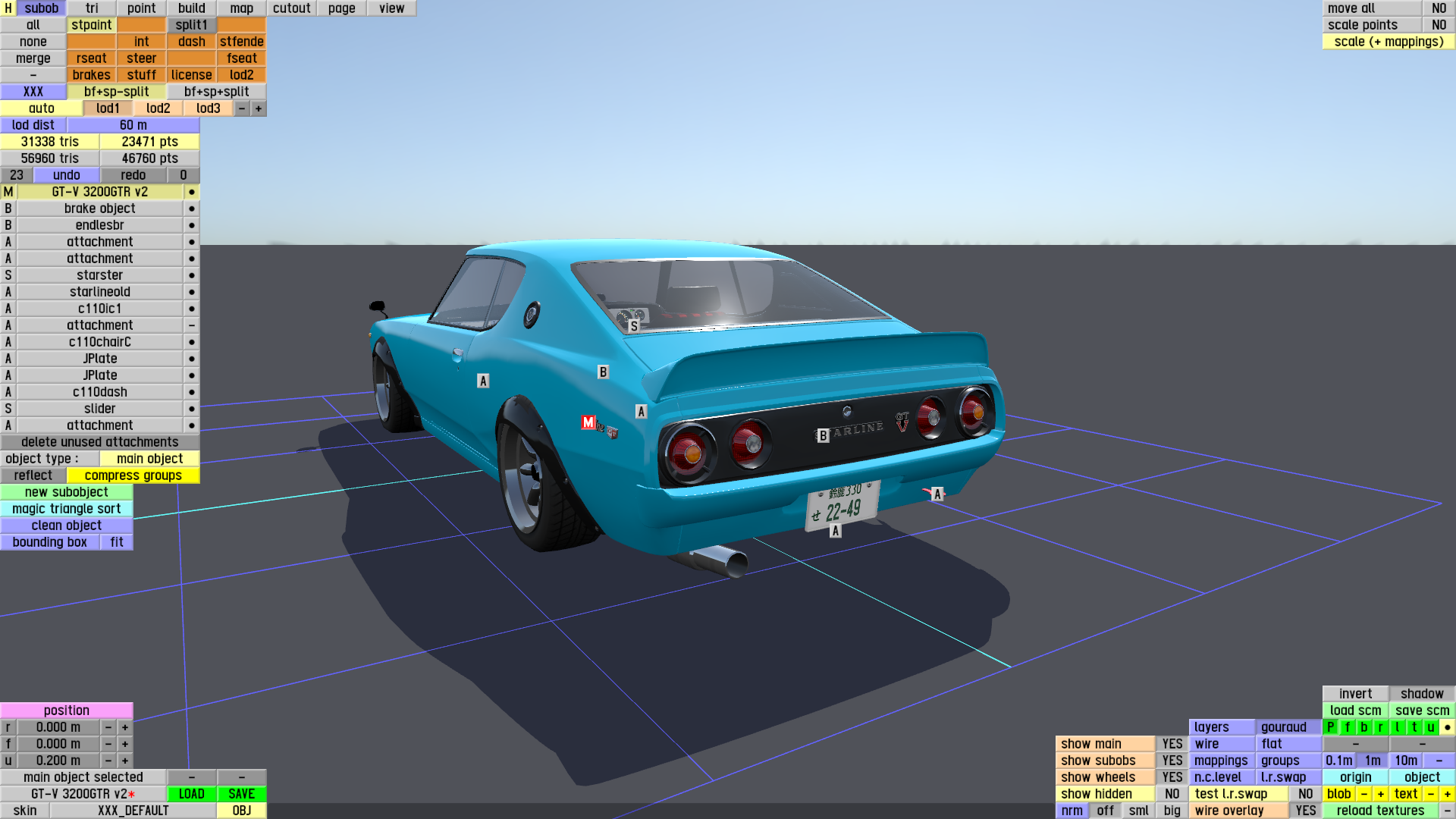Select the c110dash attachment in list

(99, 392)
